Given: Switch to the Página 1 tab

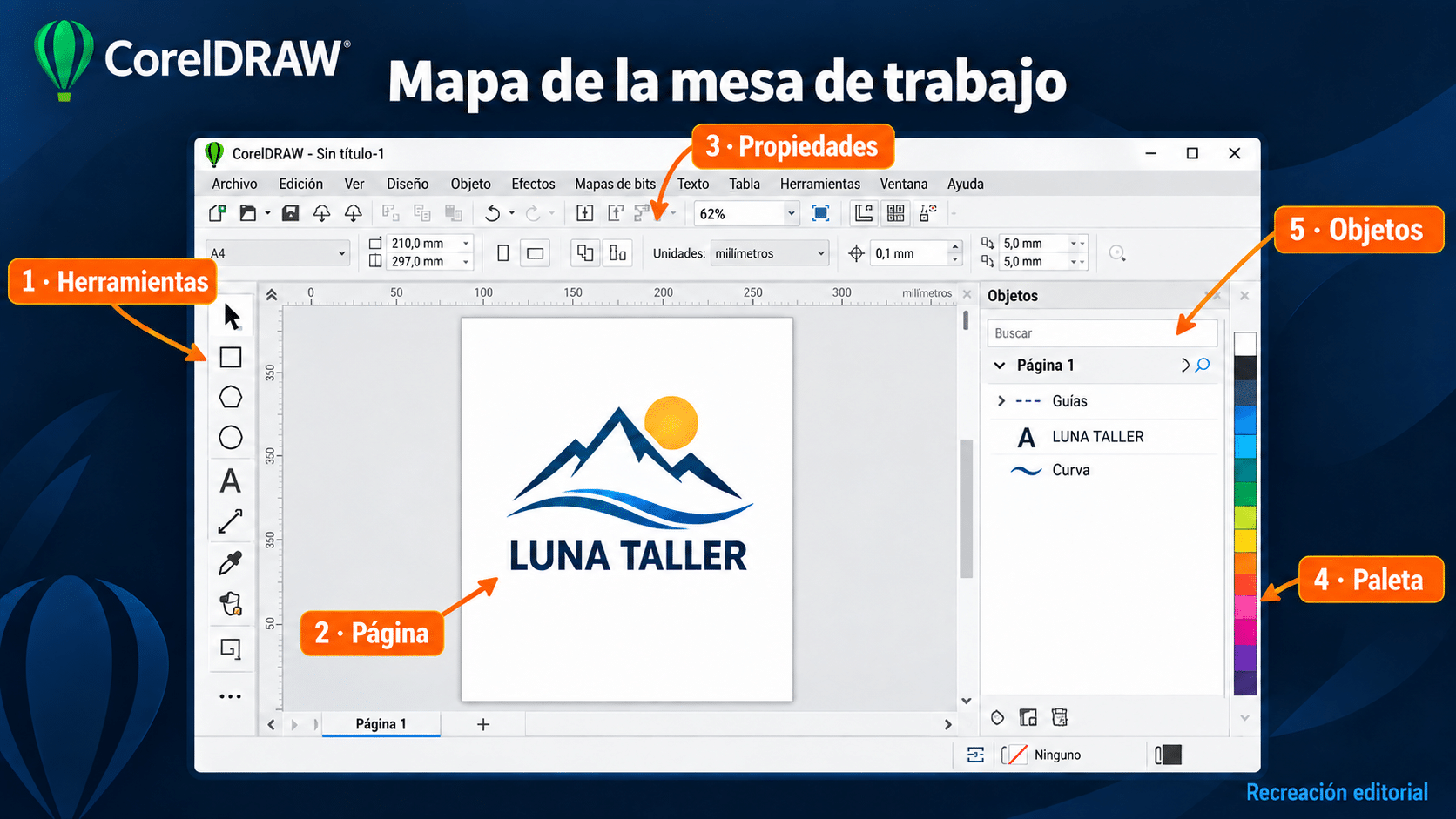Looking at the screenshot, I should 381,724.
